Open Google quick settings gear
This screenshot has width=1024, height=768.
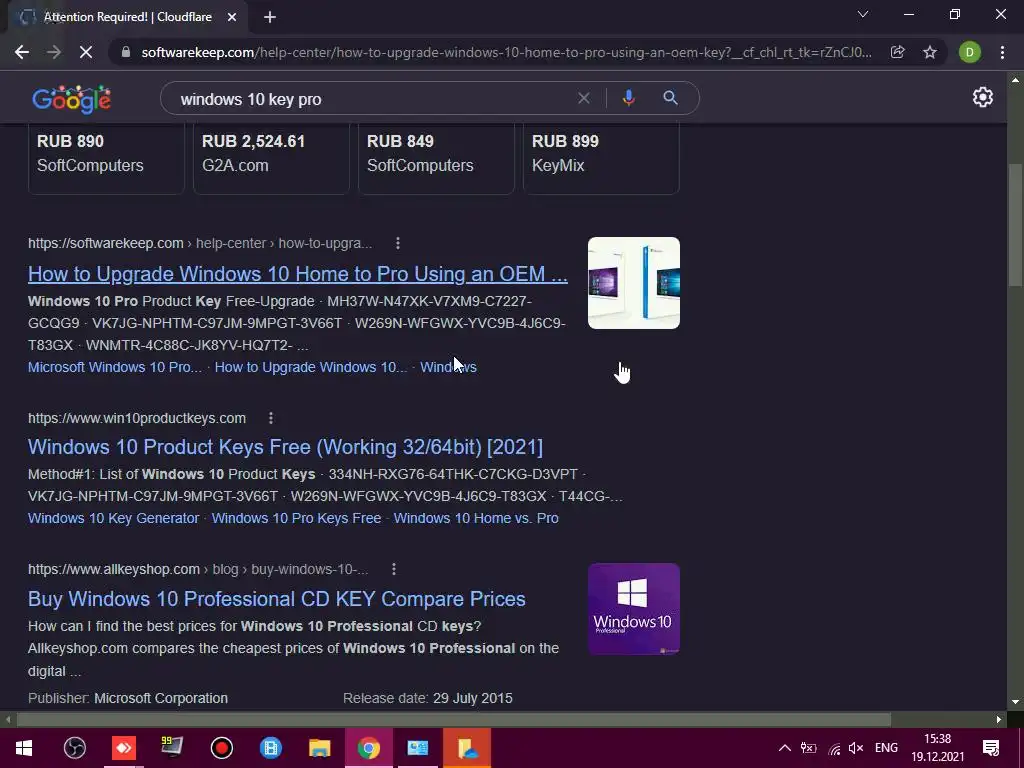(x=982, y=97)
